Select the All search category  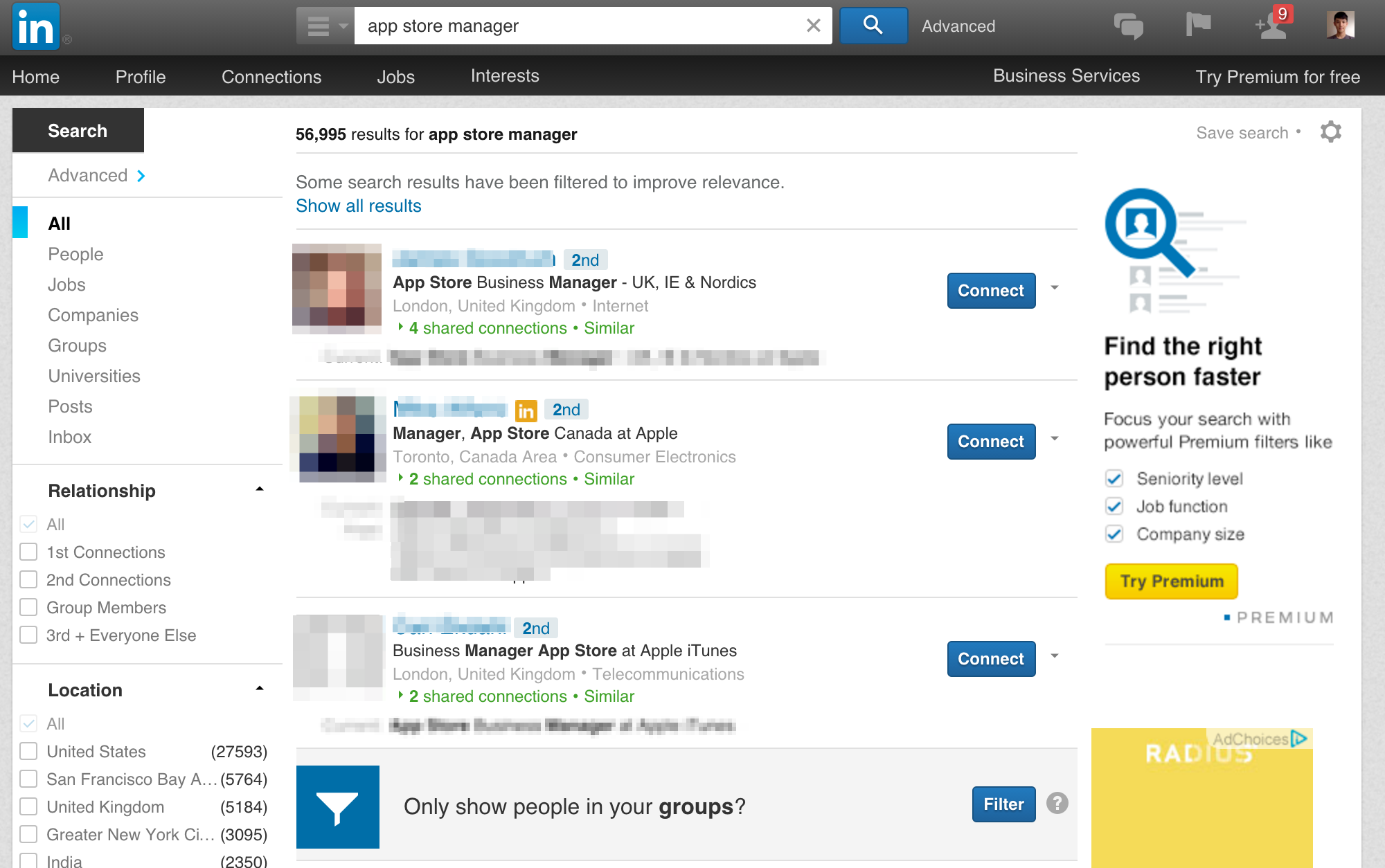point(59,224)
